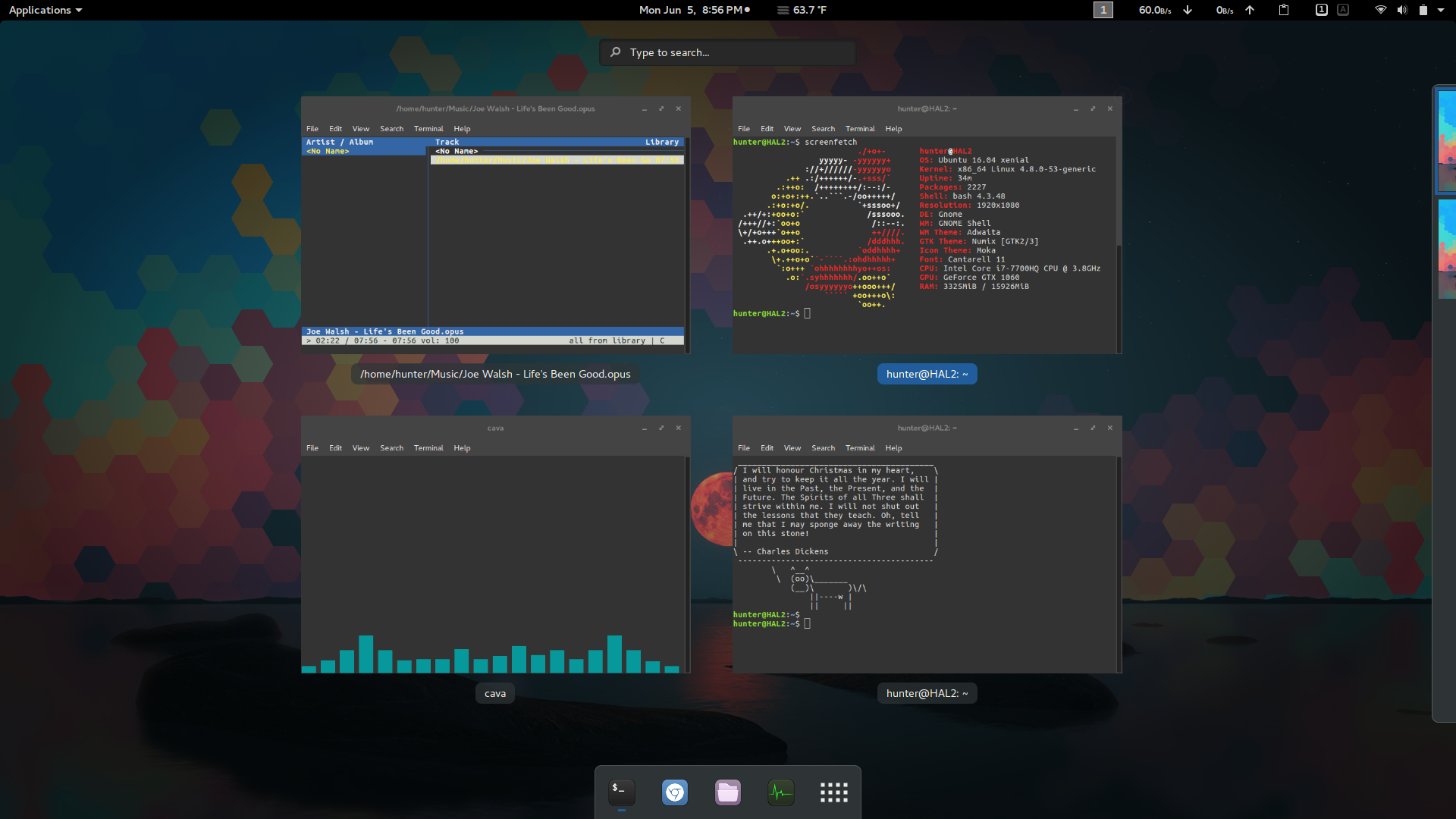The height and width of the screenshot is (819, 1456).
Task: Open Help menu in screenfetch terminal window
Action: (894, 129)
